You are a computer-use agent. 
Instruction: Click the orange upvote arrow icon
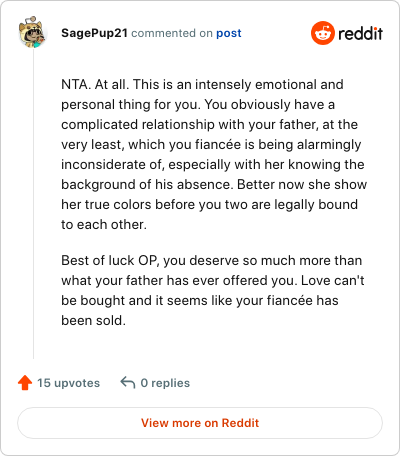tap(25, 383)
